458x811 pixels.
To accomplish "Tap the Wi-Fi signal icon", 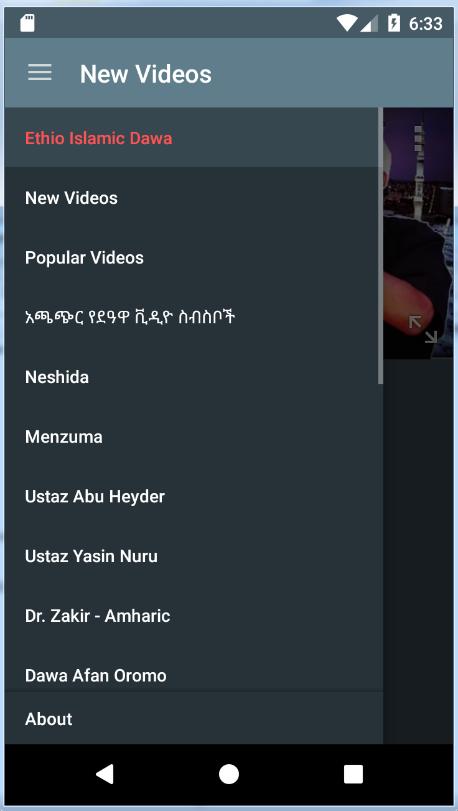I will [x=347, y=23].
